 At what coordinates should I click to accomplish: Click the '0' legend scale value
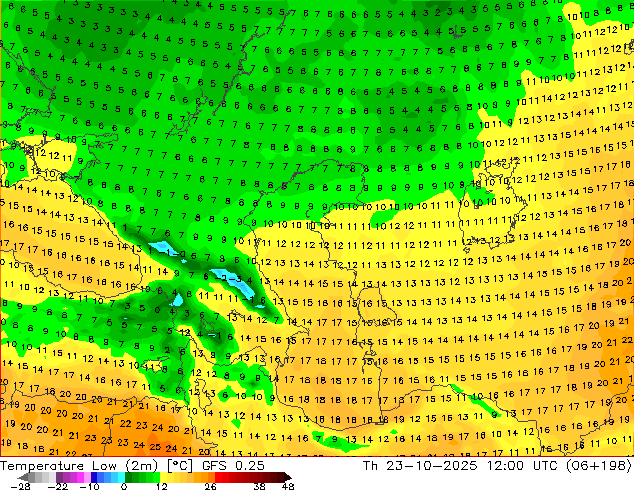[124, 486]
